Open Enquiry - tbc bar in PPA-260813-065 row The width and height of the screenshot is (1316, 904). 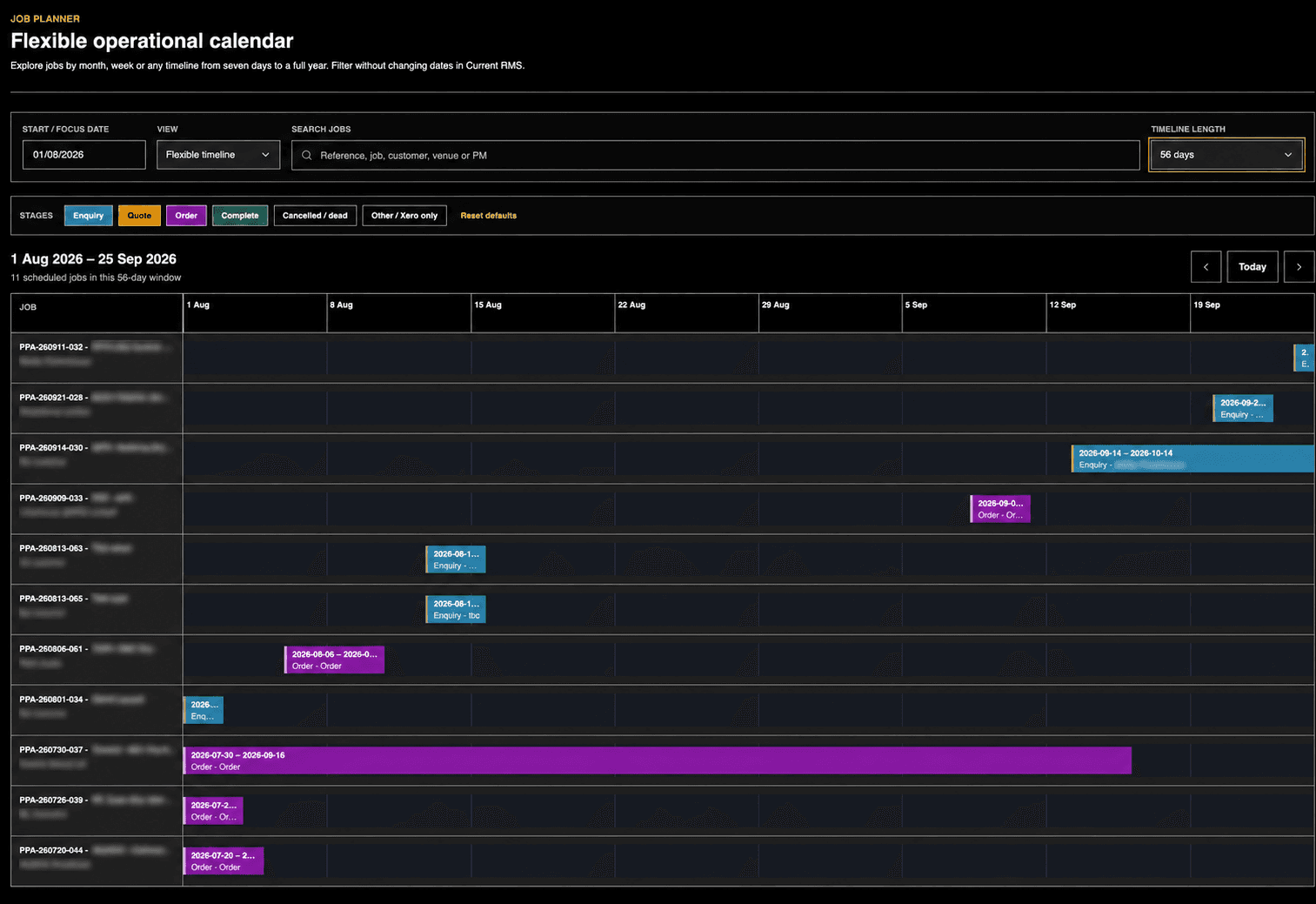point(456,609)
